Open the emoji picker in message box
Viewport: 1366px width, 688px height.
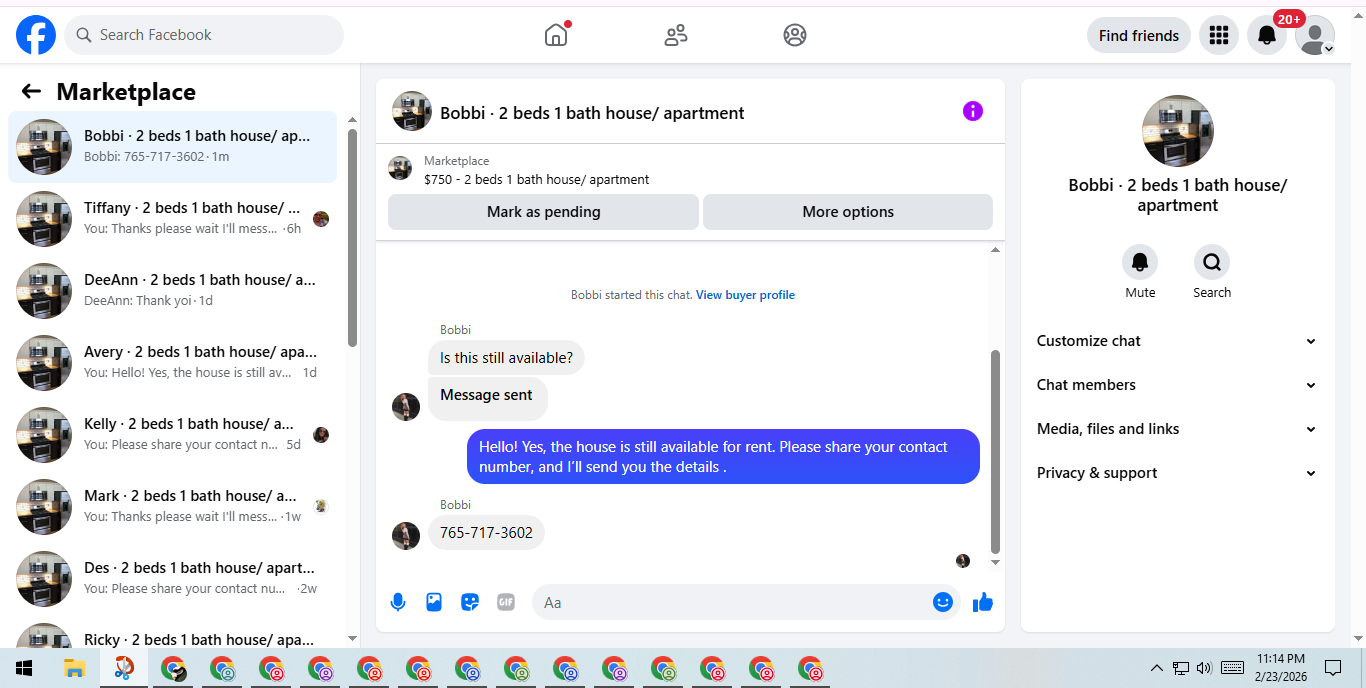[942, 602]
